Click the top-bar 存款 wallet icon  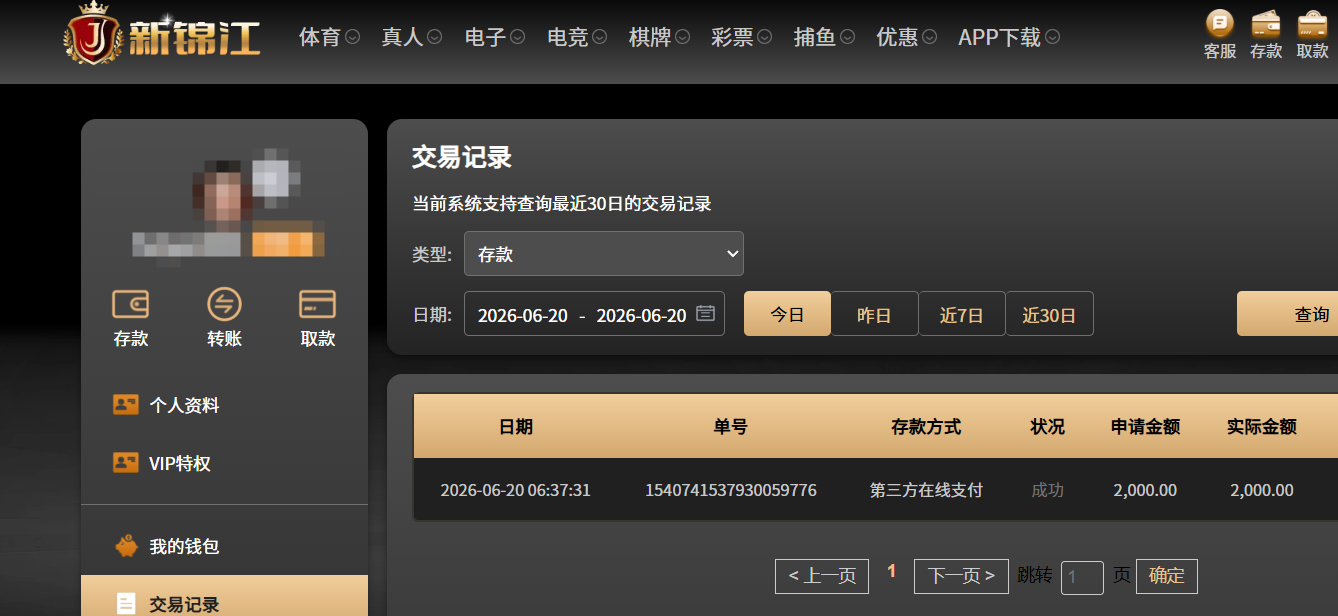click(x=1266, y=23)
